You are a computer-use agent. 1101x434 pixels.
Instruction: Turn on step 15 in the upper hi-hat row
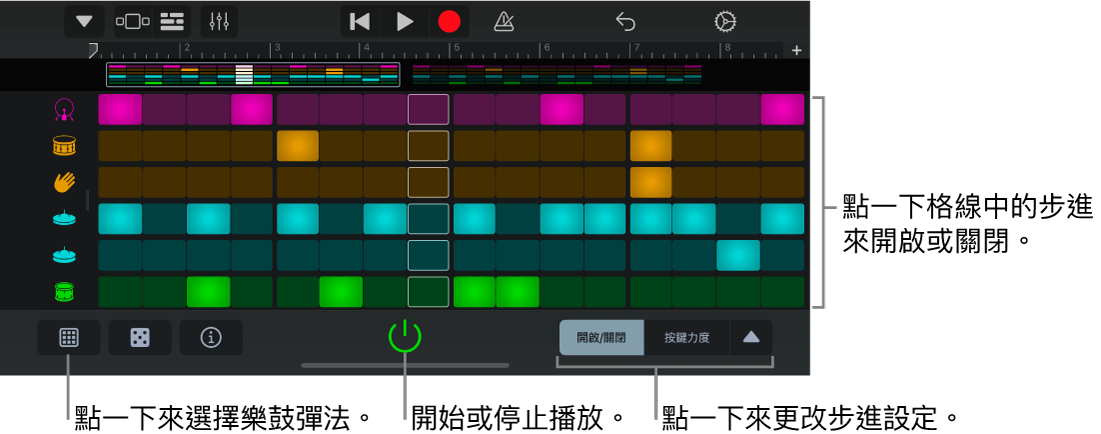(x=738, y=219)
